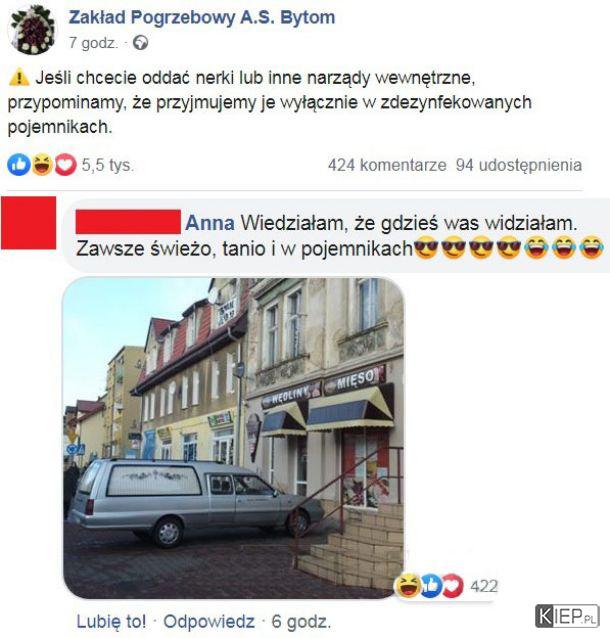
Task: Open the funeral home profile picture
Action: click(x=32, y=30)
